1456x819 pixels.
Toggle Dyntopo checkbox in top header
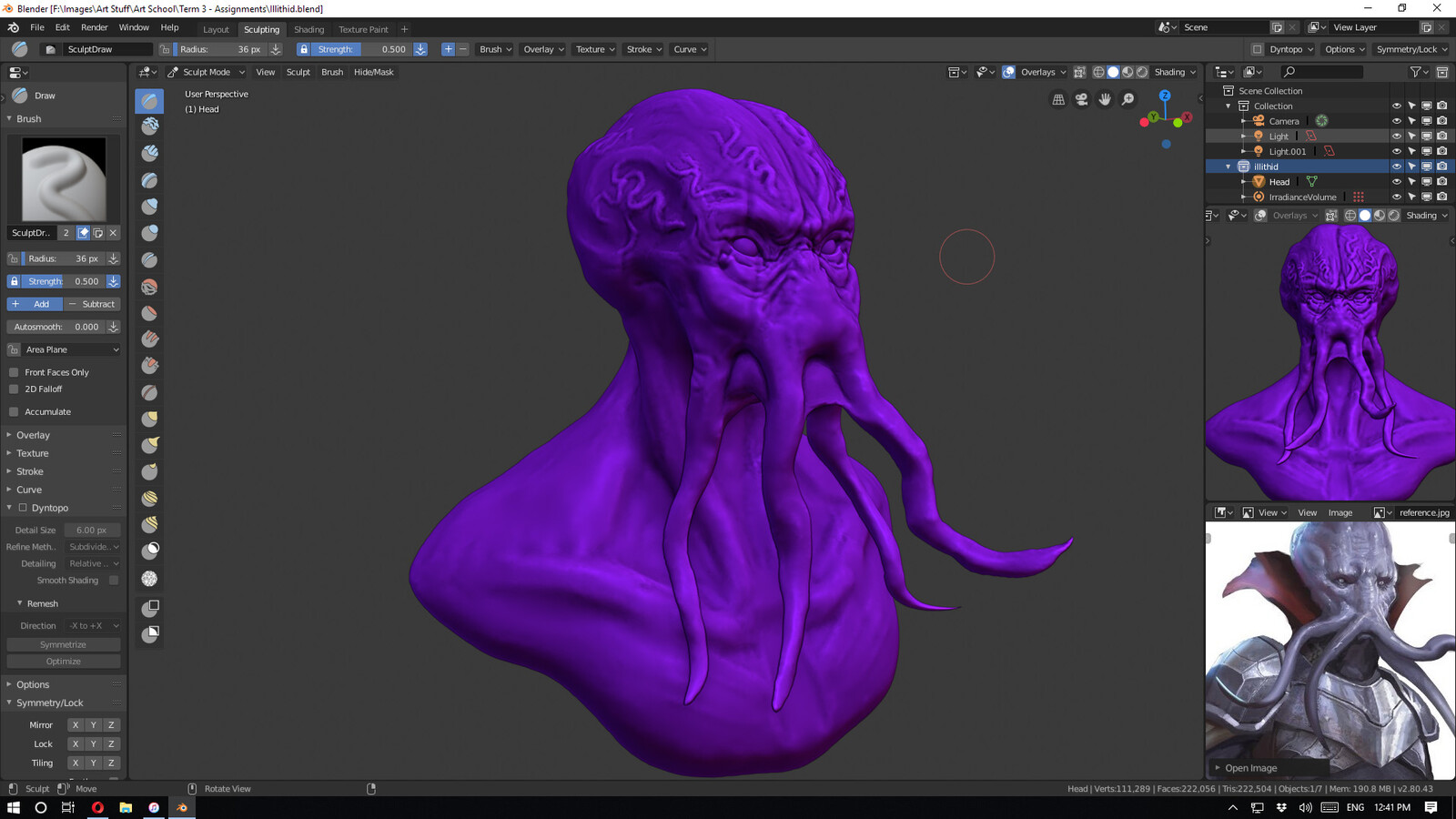[x=1257, y=49]
